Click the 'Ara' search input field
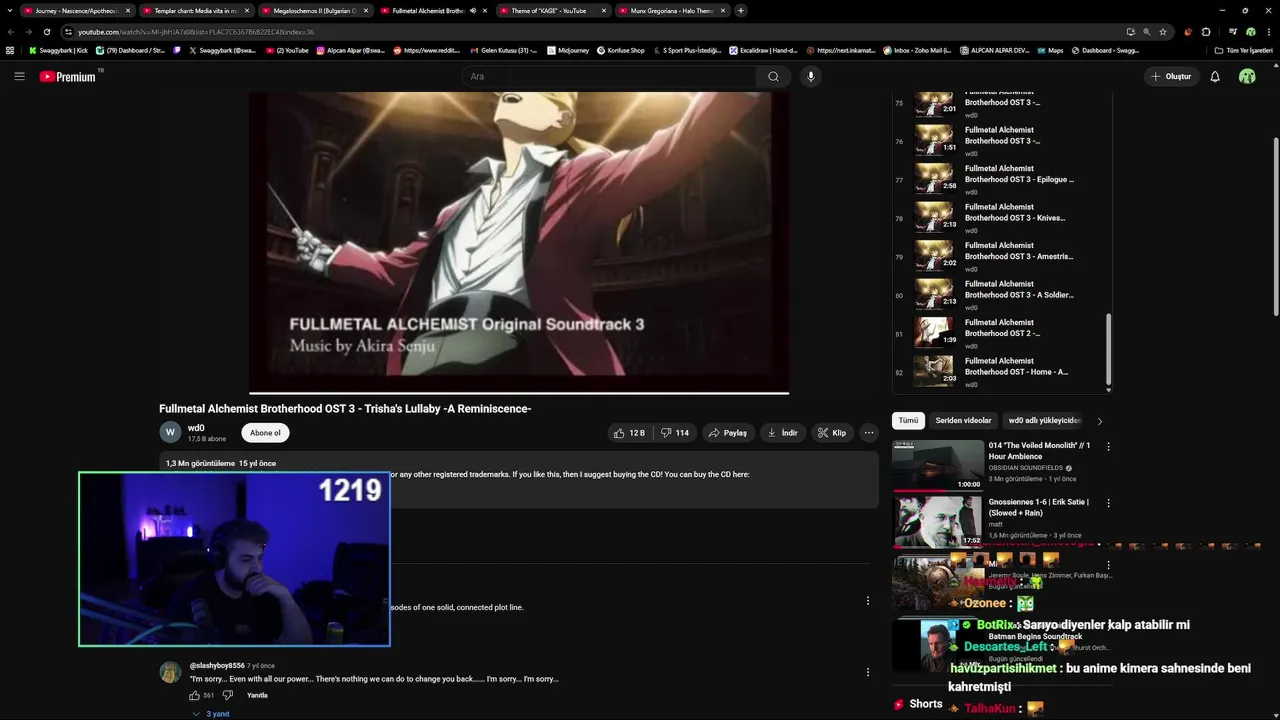The height and width of the screenshot is (720, 1280). click(x=610, y=76)
